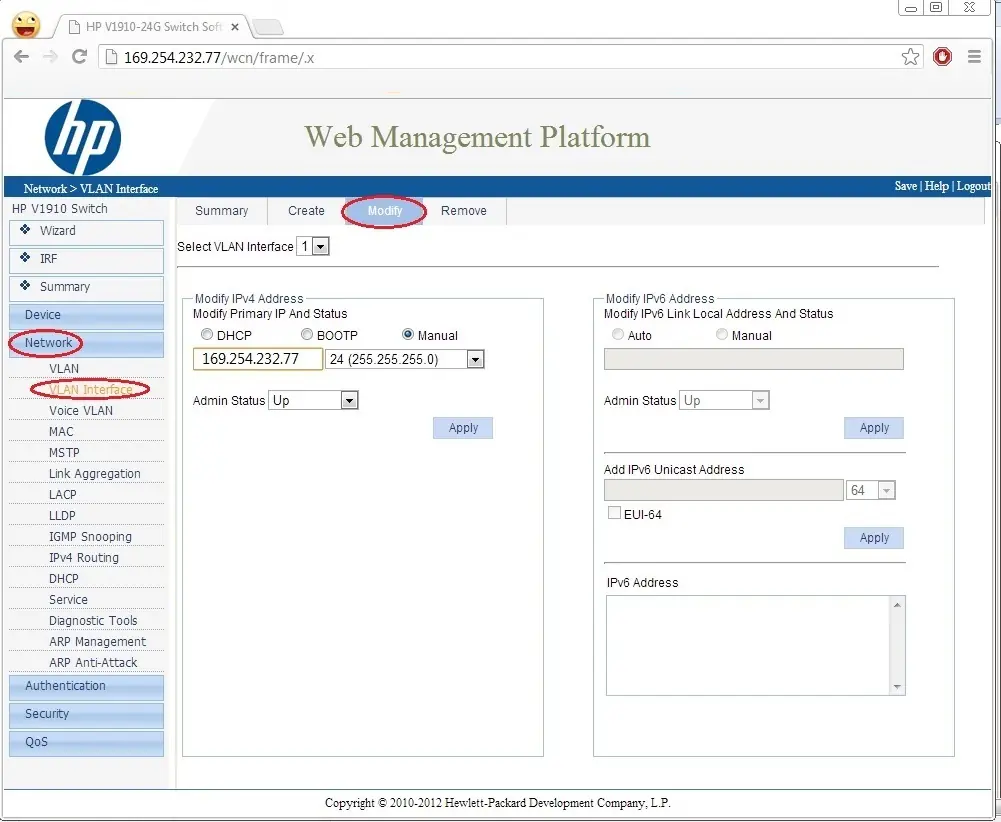This screenshot has width=1001, height=822.
Task: Check the EUI-64 checkbox
Action: point(614,513)
